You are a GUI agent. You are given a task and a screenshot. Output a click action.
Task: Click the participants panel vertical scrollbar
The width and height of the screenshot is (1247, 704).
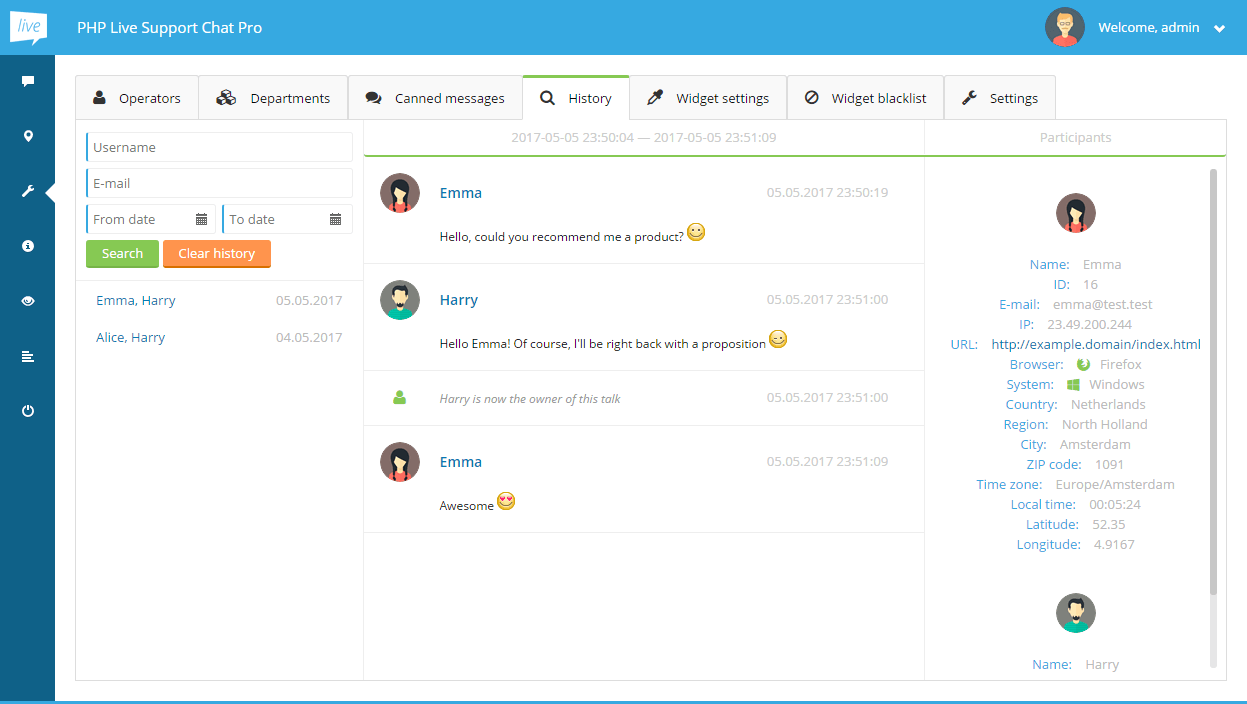1213,380
